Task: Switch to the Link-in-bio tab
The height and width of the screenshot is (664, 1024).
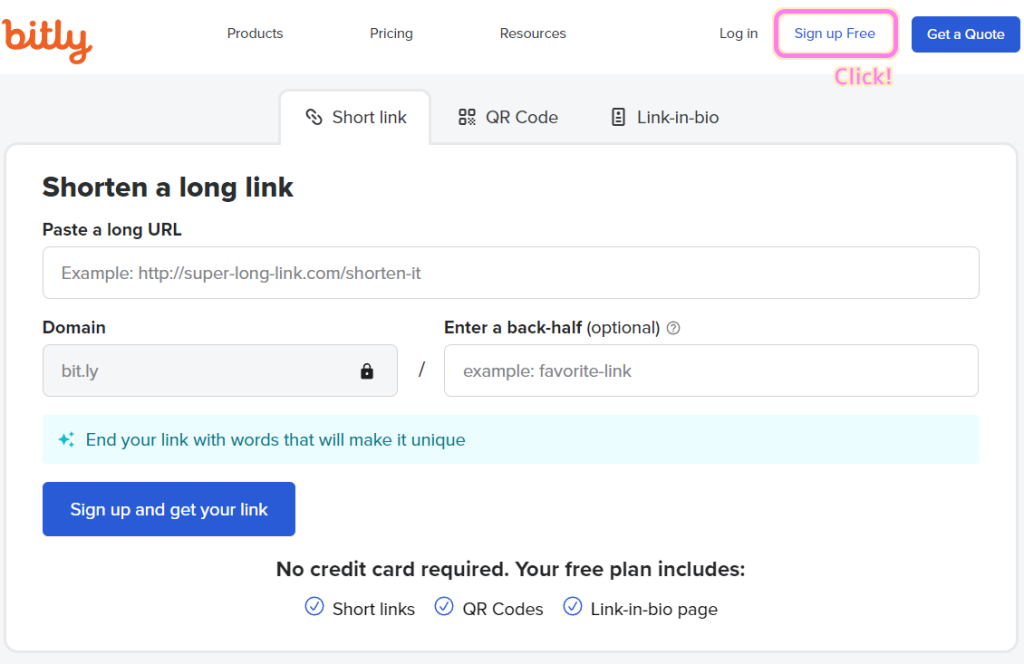Action: (x=663, y=117)
